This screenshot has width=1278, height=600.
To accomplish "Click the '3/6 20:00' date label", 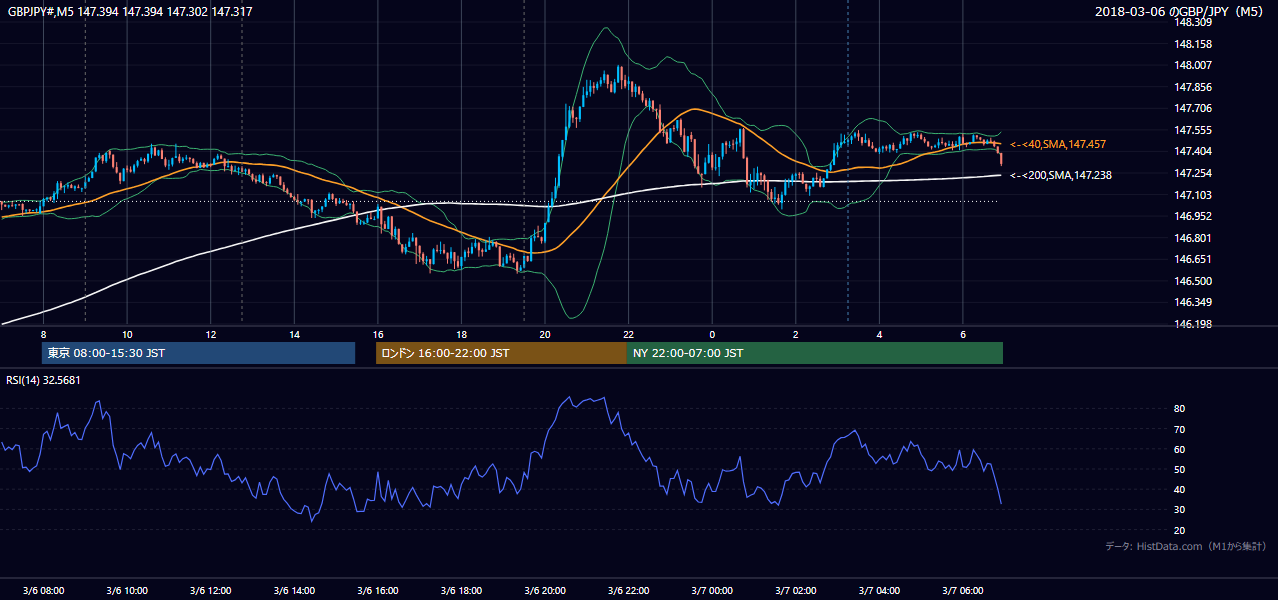I will click(x=545, y=590).
